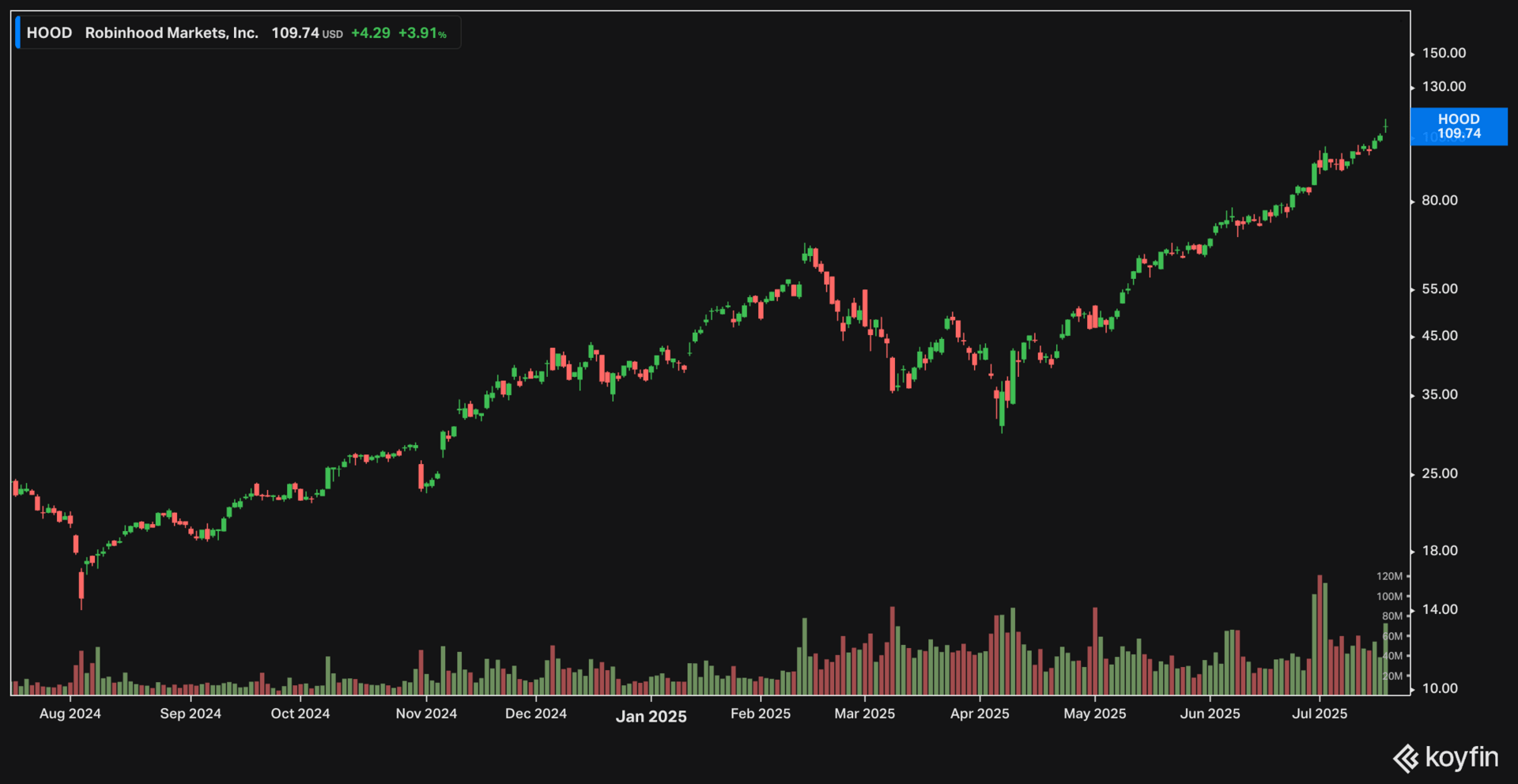This screenshot has height=784, width=1518.
Task: Click the Aug 2024 date label
Action: [70, 714]
